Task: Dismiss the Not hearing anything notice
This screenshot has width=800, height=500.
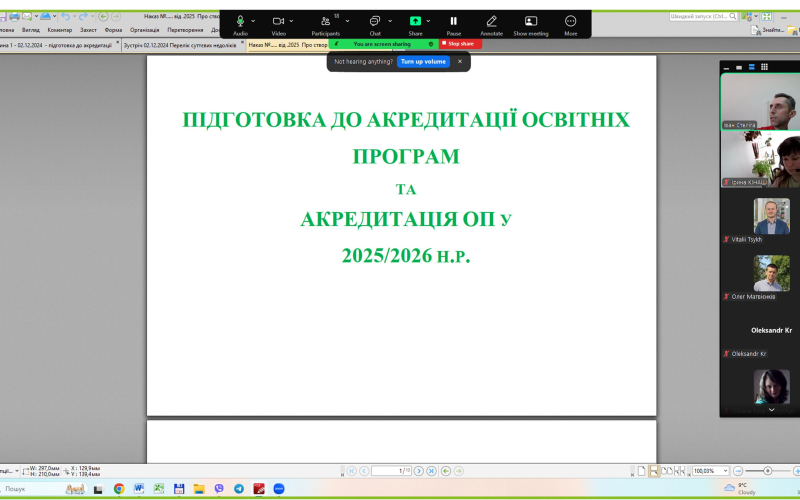Action: point(460,61)
